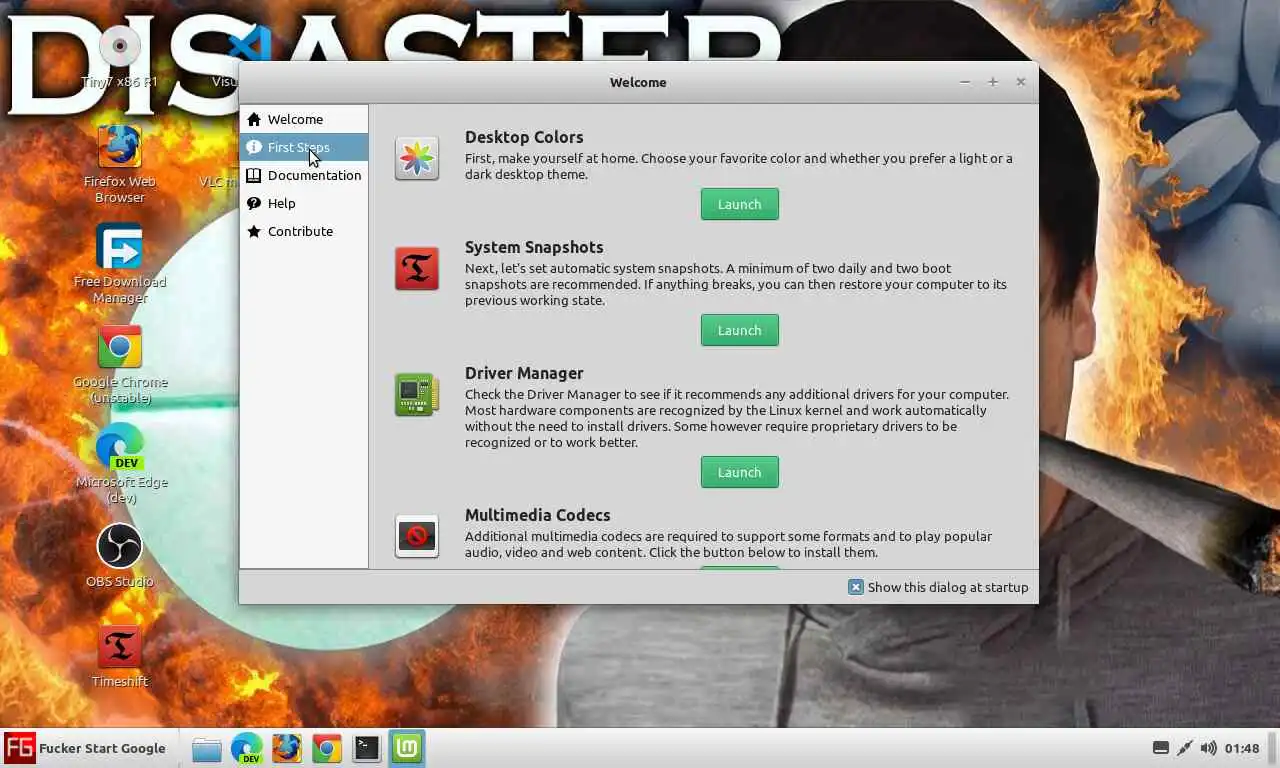Open the Documentation section
The height and width of the screenshot is (768, 1280).
pyautogui.click(x=304, y=175)
